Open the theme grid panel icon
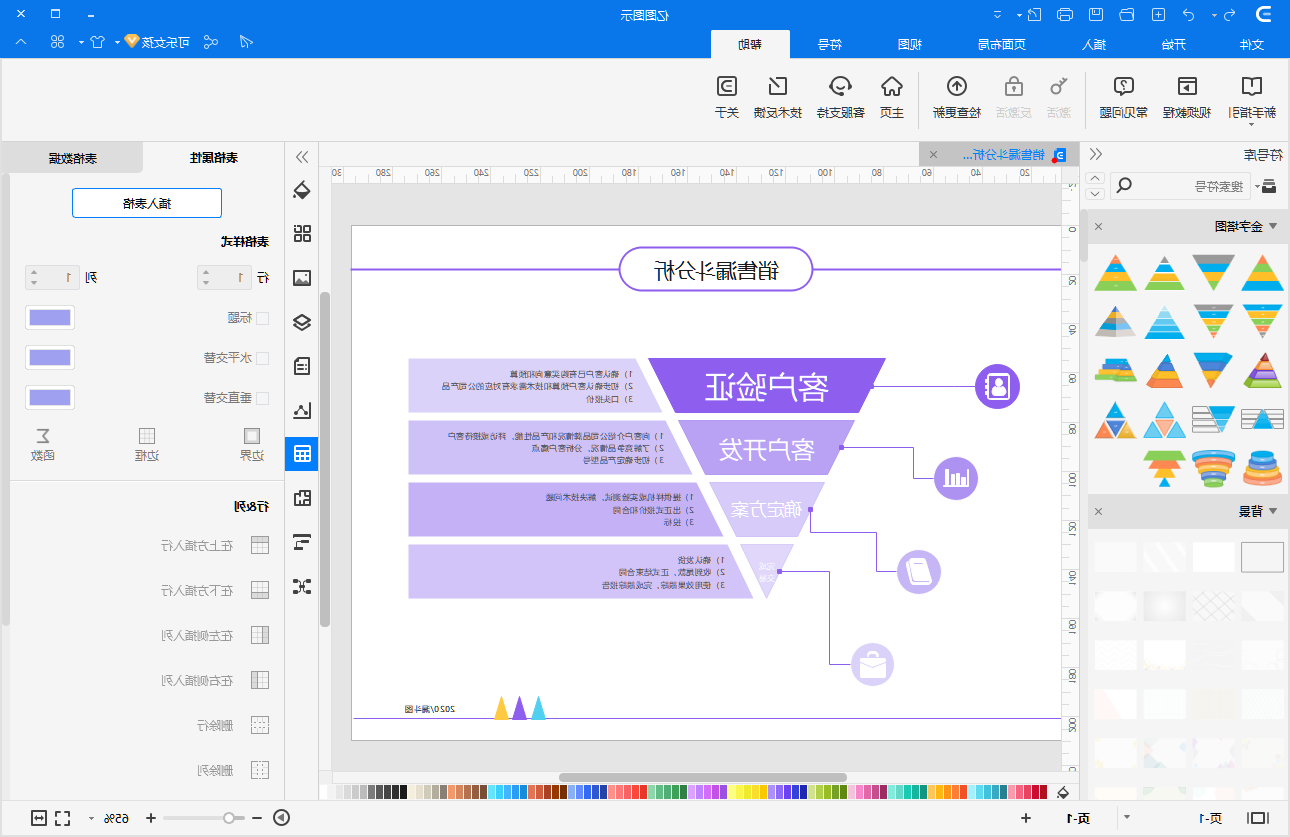This screenshot has height=837, width=1290. (302, 234)
